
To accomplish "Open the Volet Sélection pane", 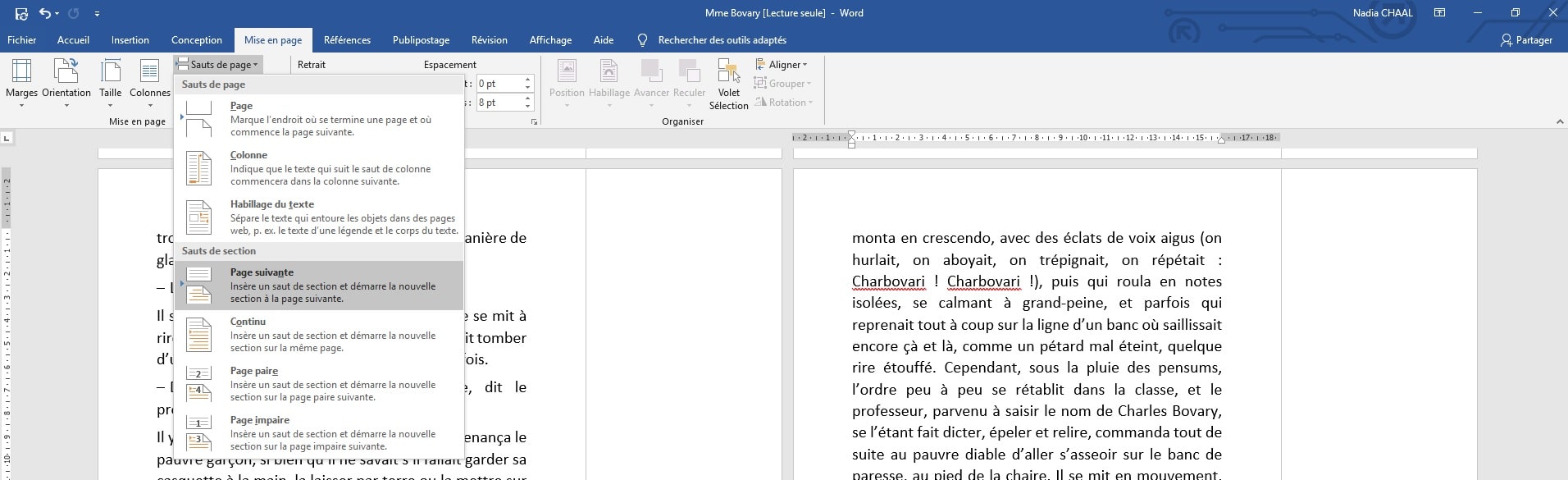I will click(x=728, y=84).
